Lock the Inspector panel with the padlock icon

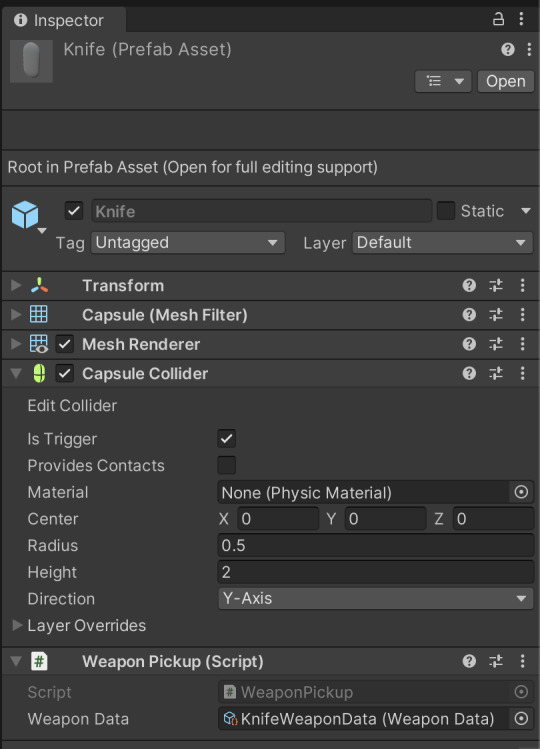[498, 19]
